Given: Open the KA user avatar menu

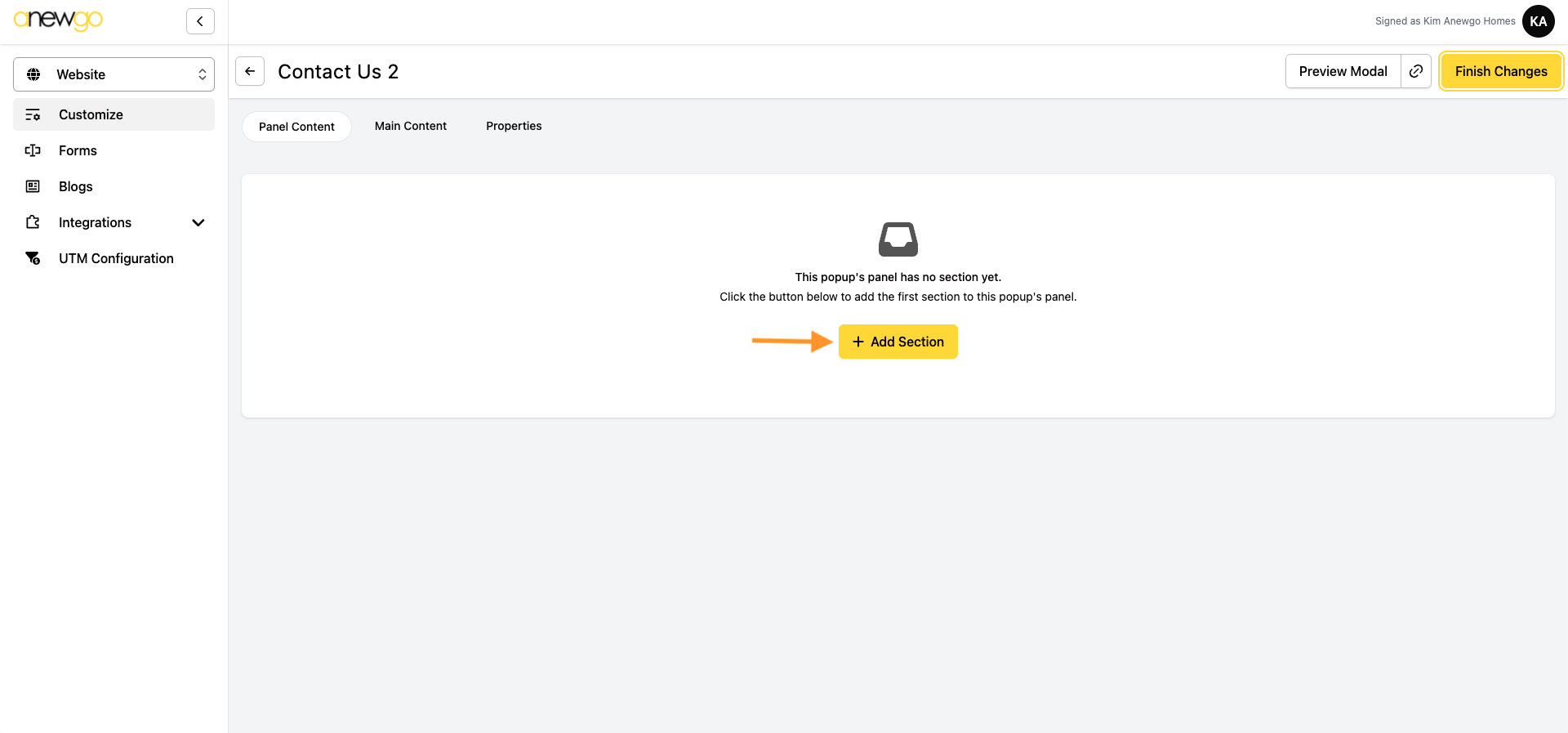Looking at the screenshot, I should (x=1538, y=21).
